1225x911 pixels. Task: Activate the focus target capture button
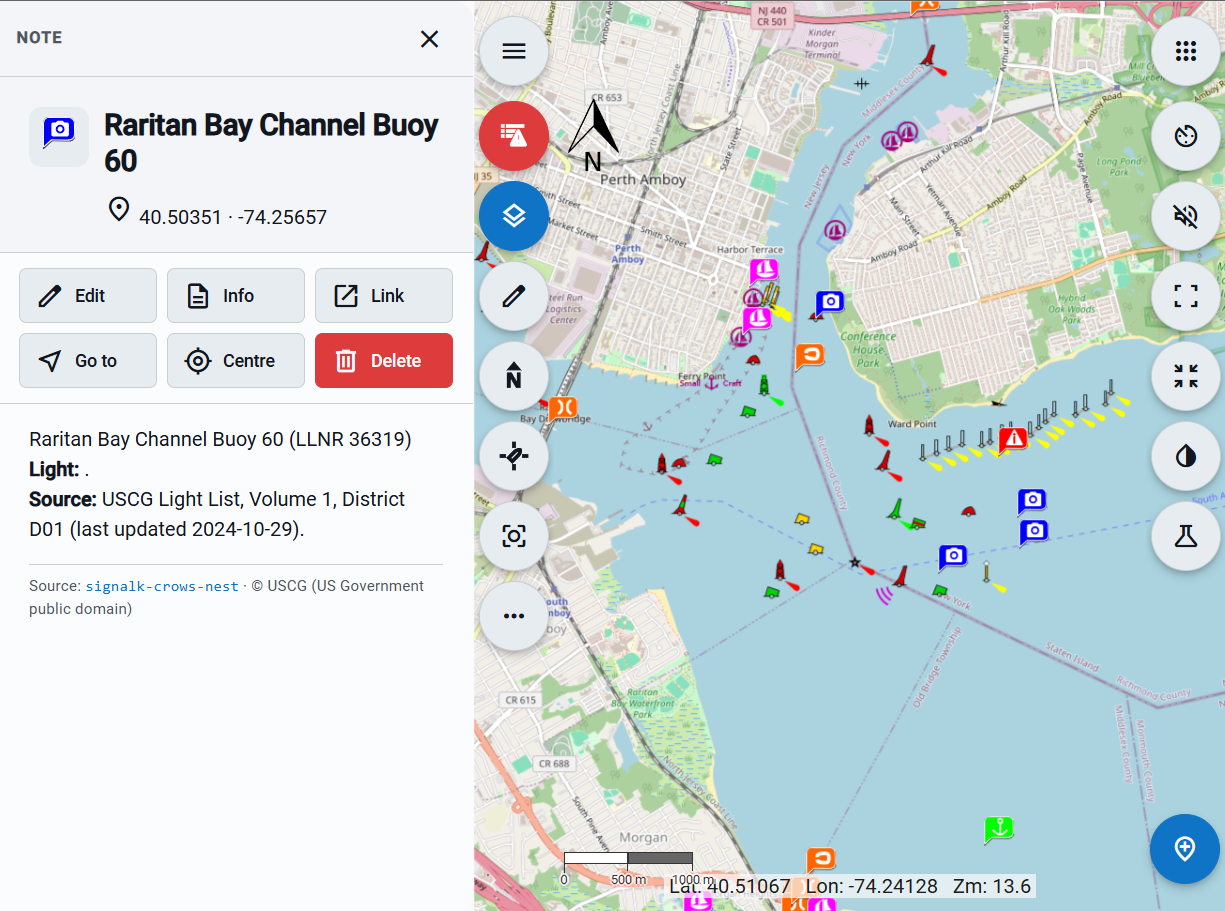(x=514, y=536)
